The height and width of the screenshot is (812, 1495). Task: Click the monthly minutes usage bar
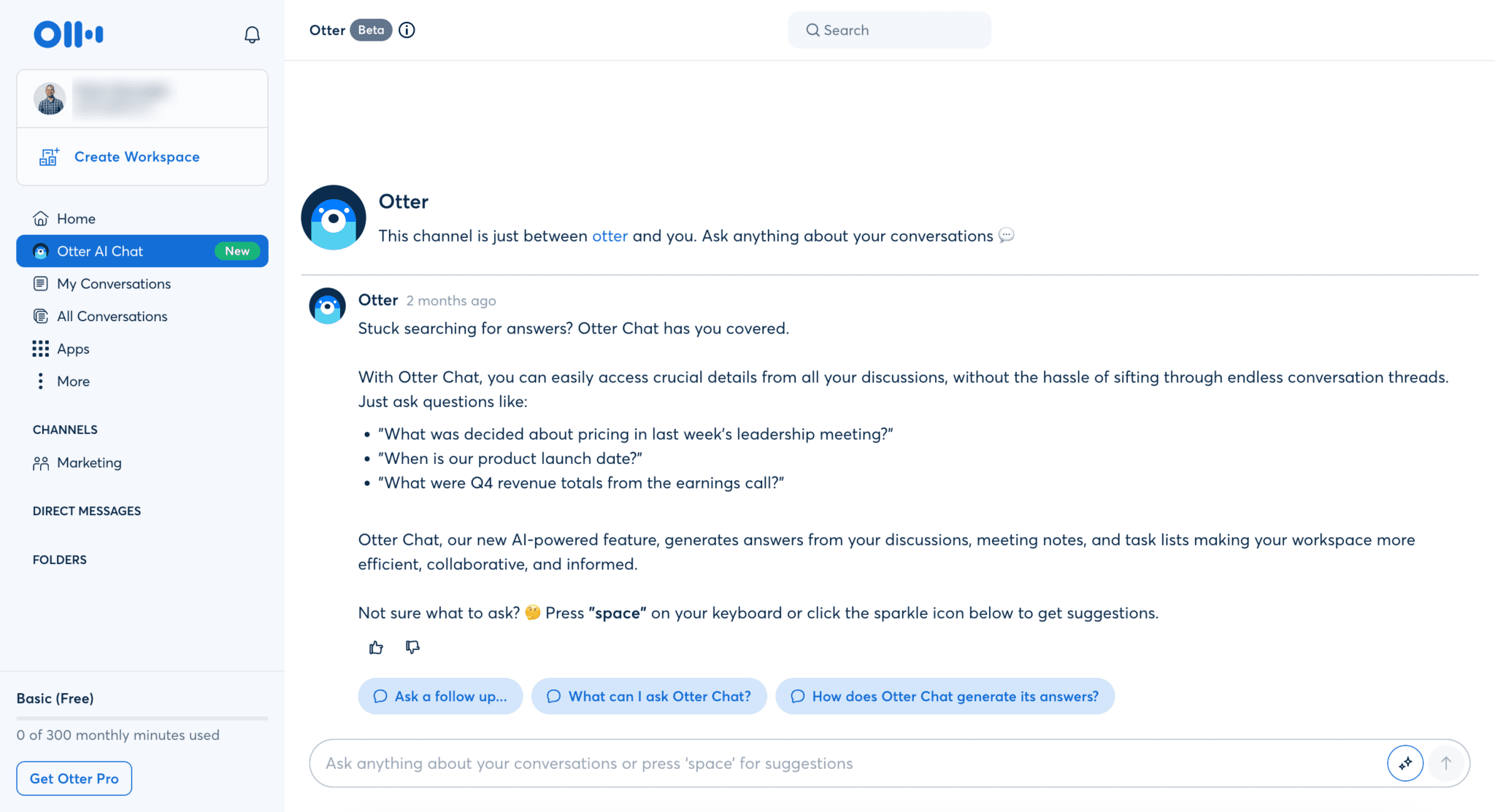[142, 718]
